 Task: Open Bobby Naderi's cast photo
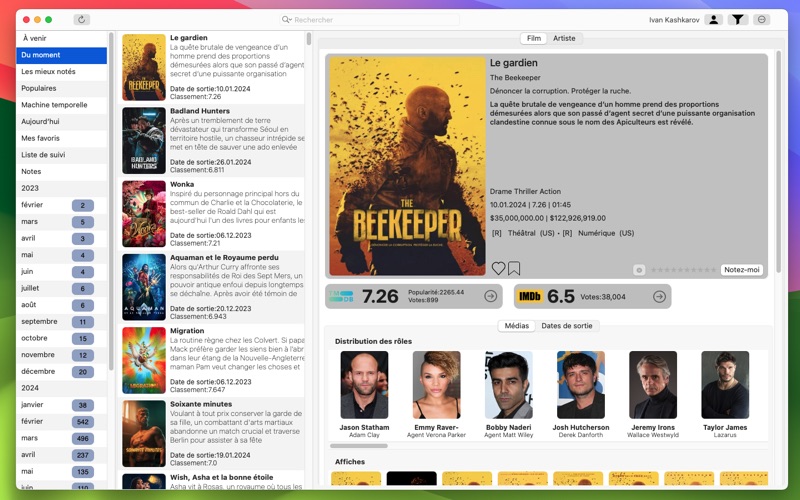pos(509,385)
